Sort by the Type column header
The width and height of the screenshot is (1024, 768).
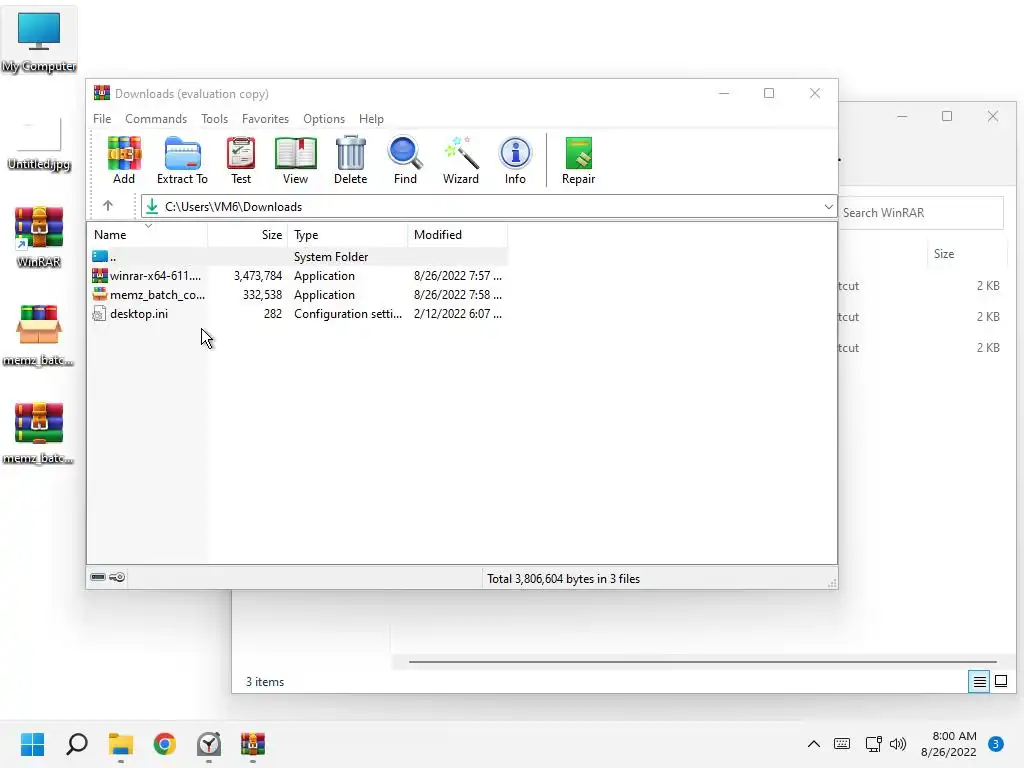pos(347,235)
